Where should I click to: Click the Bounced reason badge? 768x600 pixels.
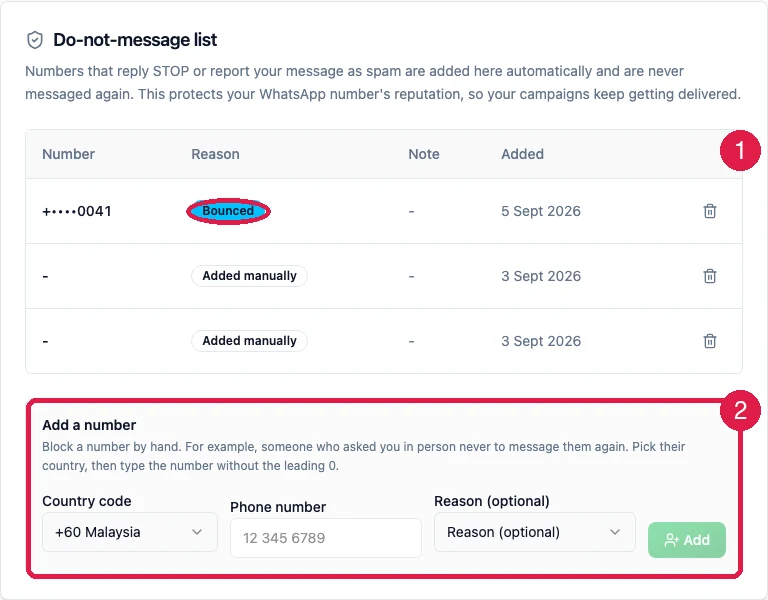point(228,211)
